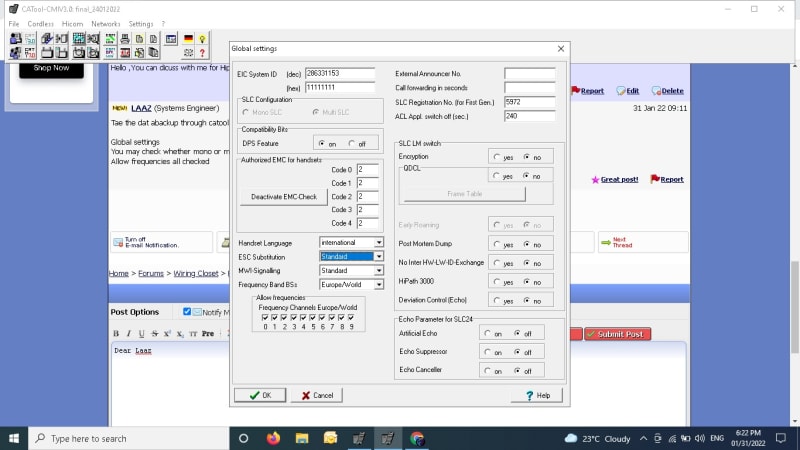Click the Pre formatting icon in editor
800x450 pixels.
click(x=208, y=334)
